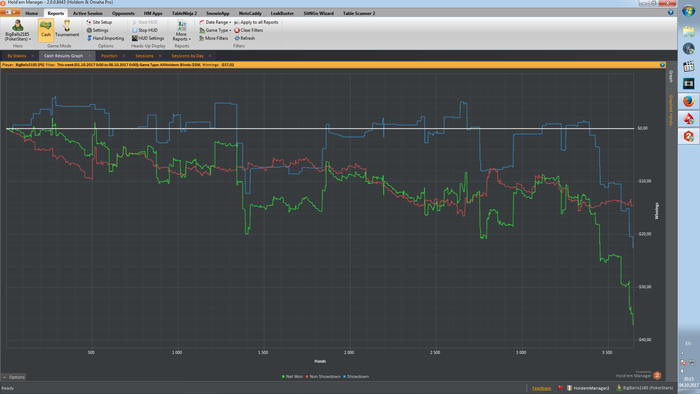
Task: Click the Feedback link
Action: (542, 388)
